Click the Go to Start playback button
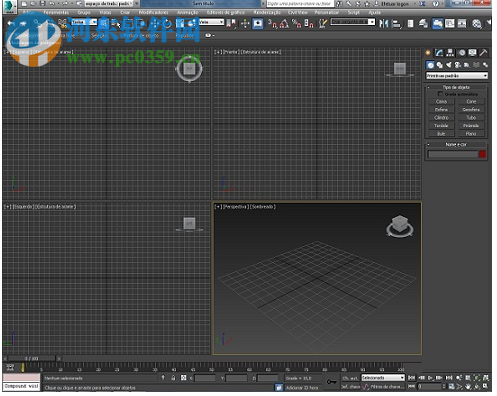This screenshot has width=497, height=396. [412, 378]
